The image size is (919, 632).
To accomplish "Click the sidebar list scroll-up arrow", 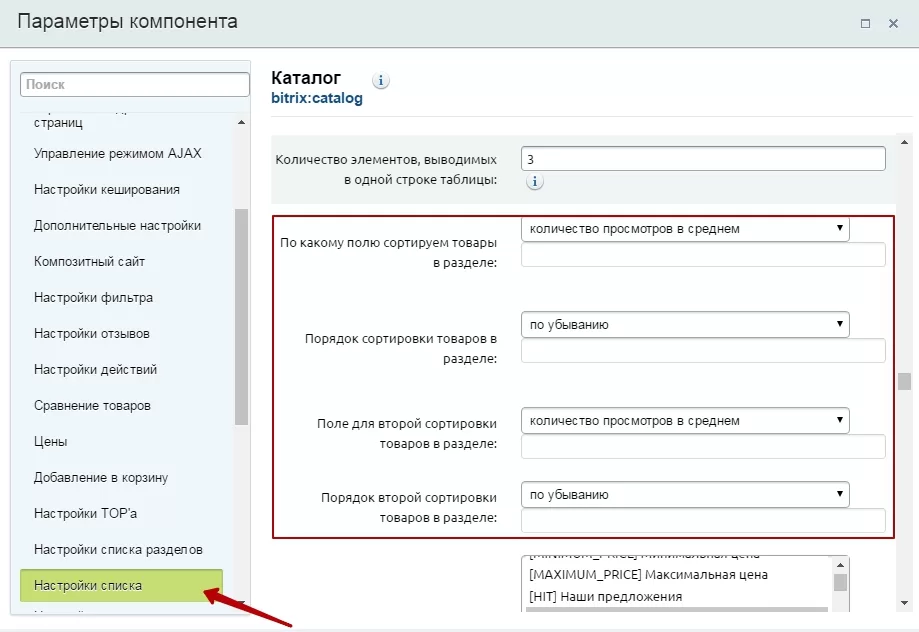I will [241, 123].
